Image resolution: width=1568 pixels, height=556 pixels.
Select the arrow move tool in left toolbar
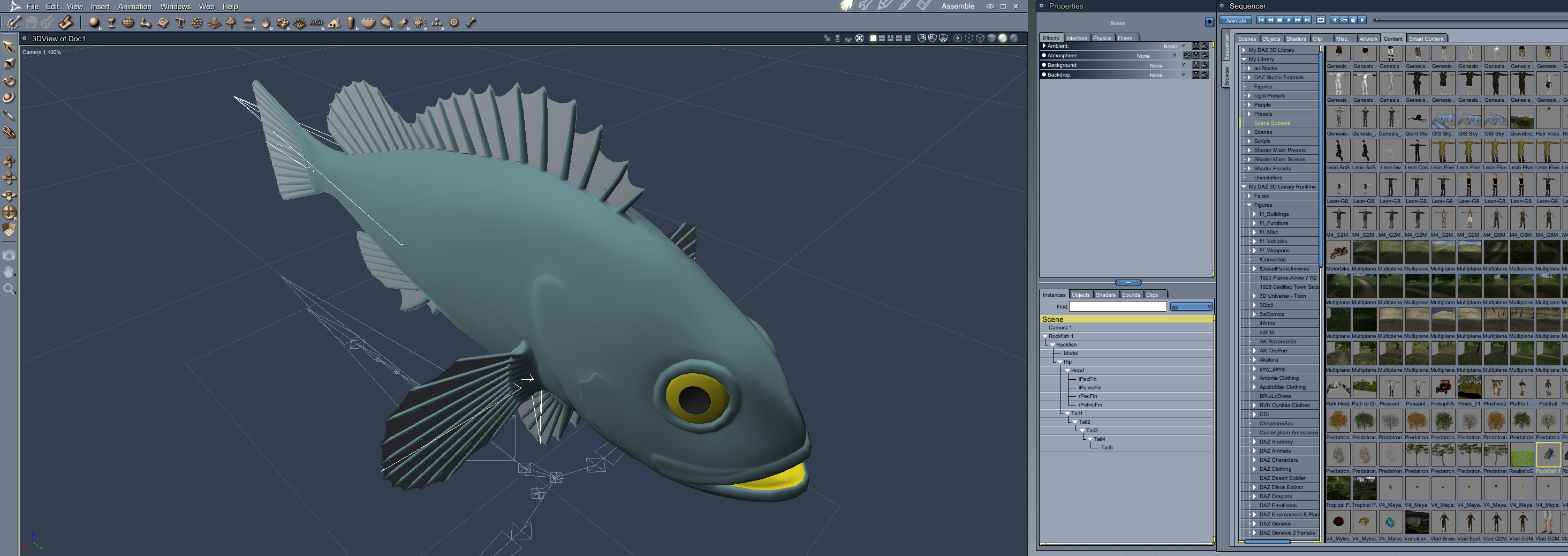pos(9,46)
